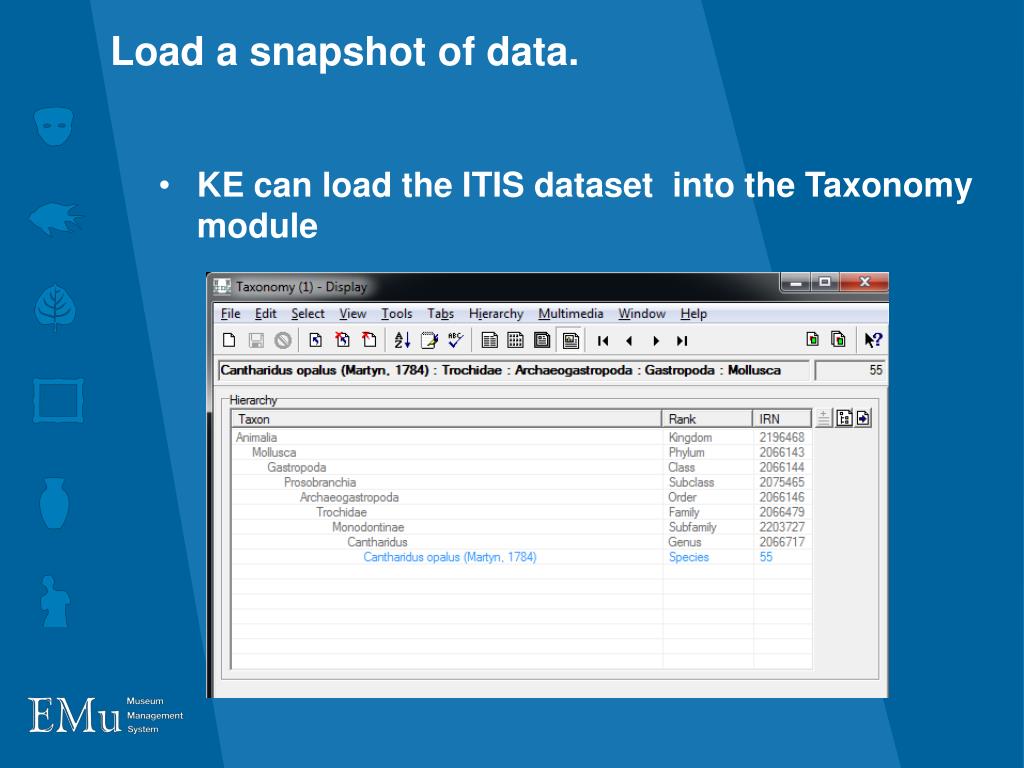Click the red-cross blue-arrow page icon
The height and width of the screenshot is (768, 1024).
(342, 340)
